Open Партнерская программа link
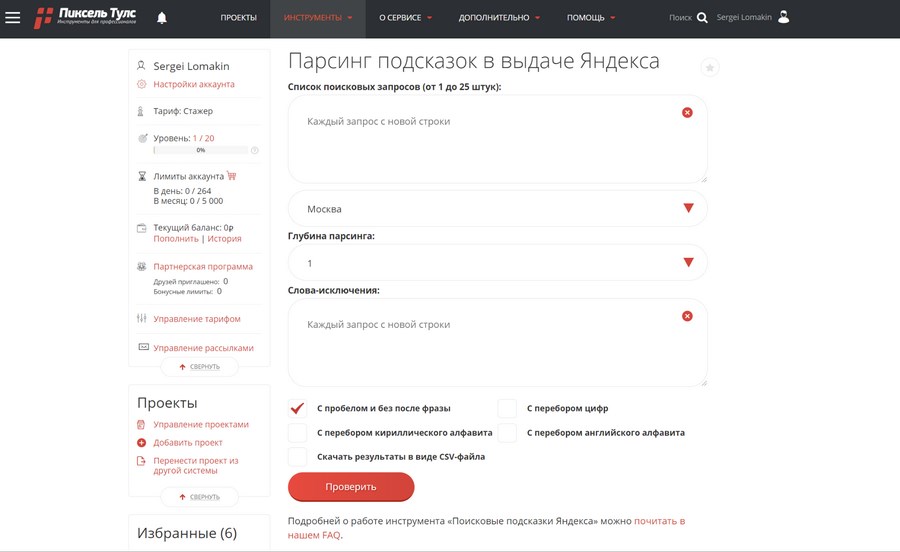Image resolution: width=900 pixels, height=552 pixels. click(x=203, y=266)
